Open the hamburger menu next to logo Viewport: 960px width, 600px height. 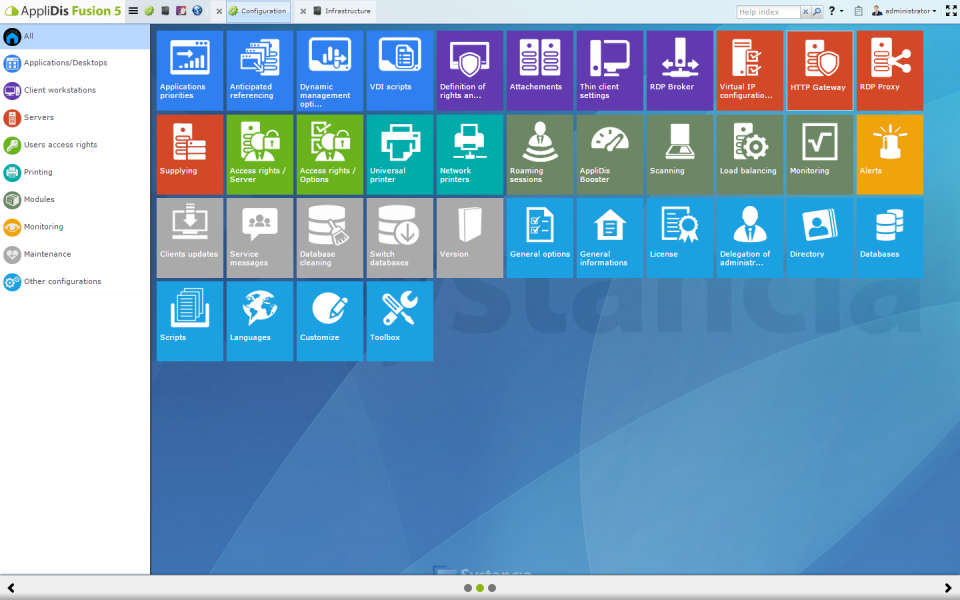point(133,11)
